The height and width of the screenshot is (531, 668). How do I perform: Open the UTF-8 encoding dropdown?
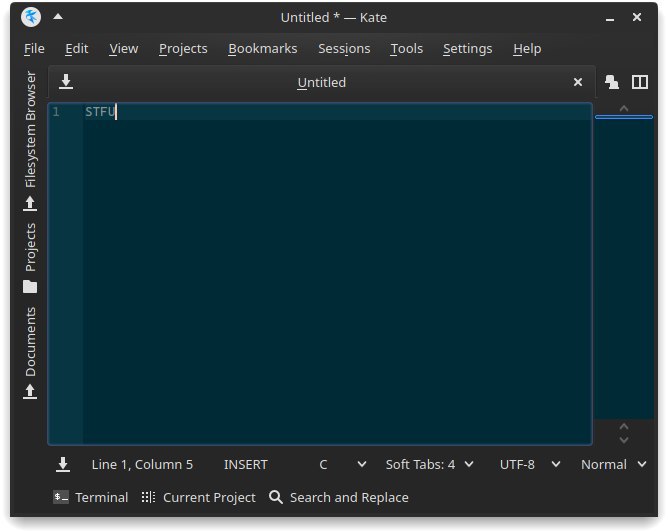click(530, 465)
